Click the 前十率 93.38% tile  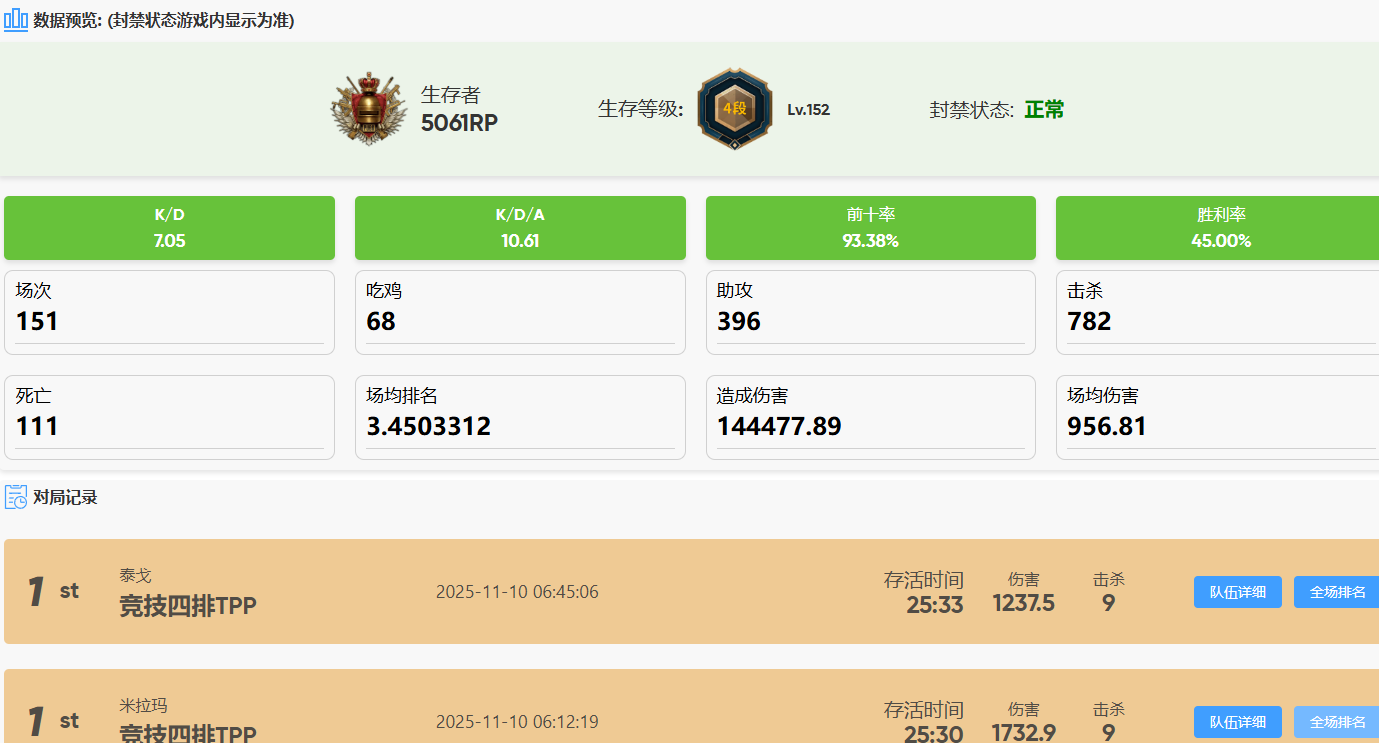pos(870,228)
